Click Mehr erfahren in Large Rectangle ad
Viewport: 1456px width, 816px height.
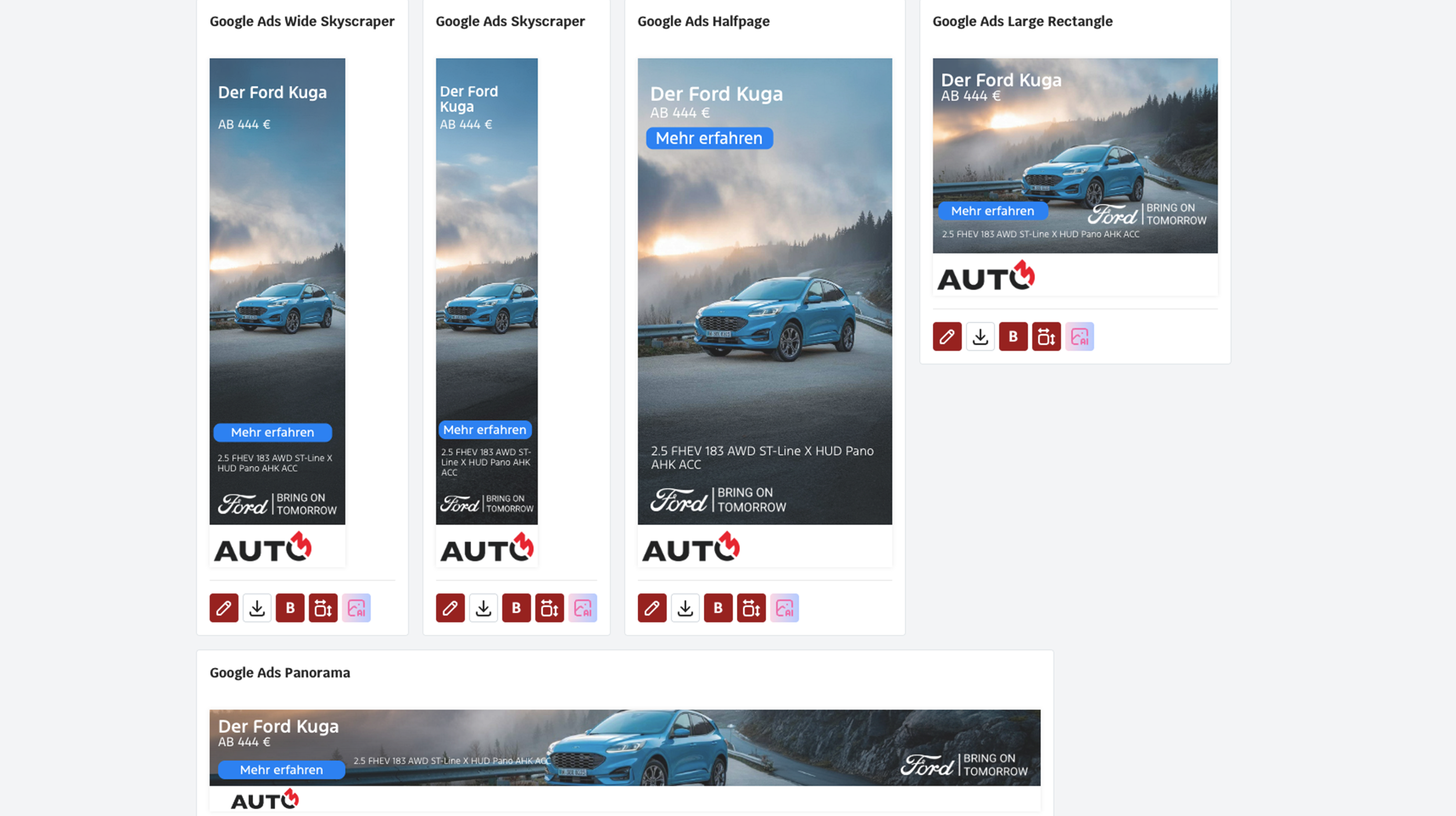[992, 211]
